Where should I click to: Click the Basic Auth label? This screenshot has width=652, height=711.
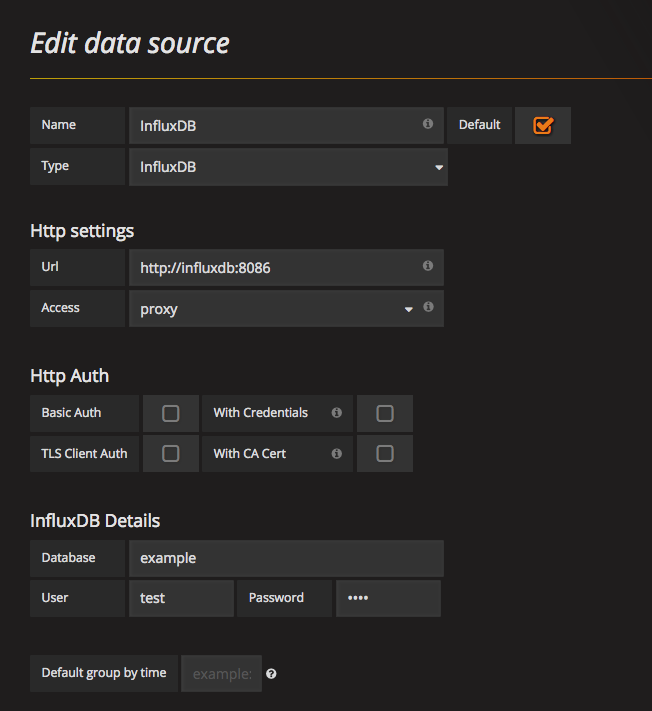tap(71, 413)
